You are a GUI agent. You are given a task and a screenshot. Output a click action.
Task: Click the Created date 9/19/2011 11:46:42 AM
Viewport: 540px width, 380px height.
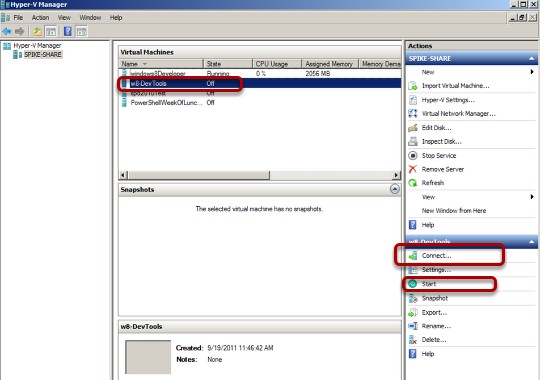(240, 348)
